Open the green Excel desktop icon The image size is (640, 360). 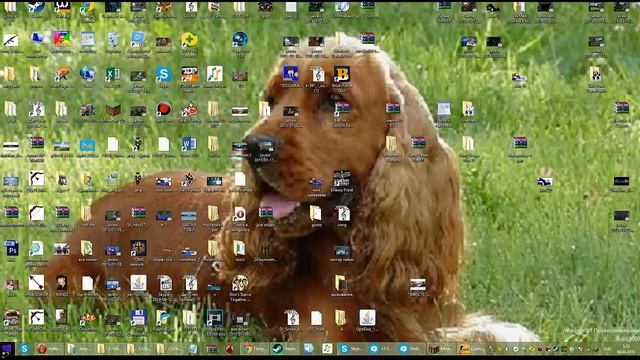112,75
